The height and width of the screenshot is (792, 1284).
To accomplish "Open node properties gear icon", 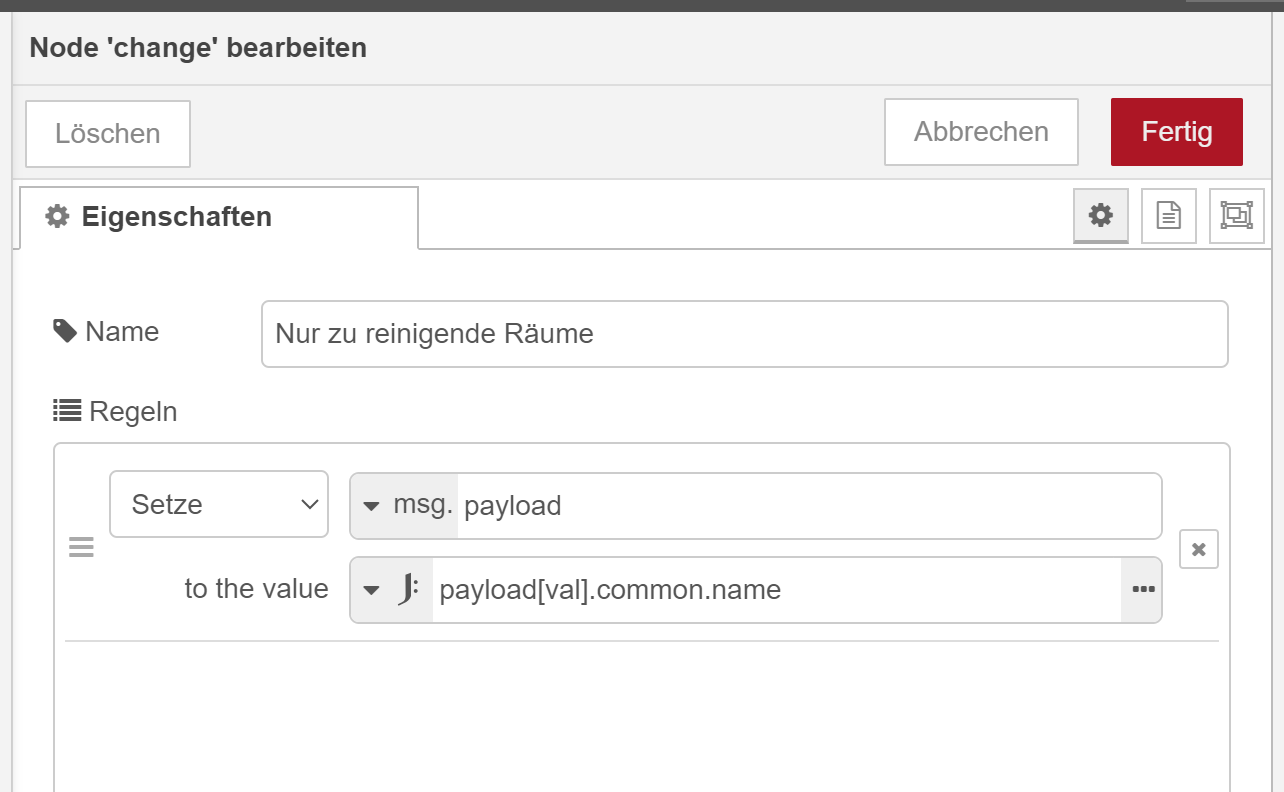I will tap(1101, 215).
